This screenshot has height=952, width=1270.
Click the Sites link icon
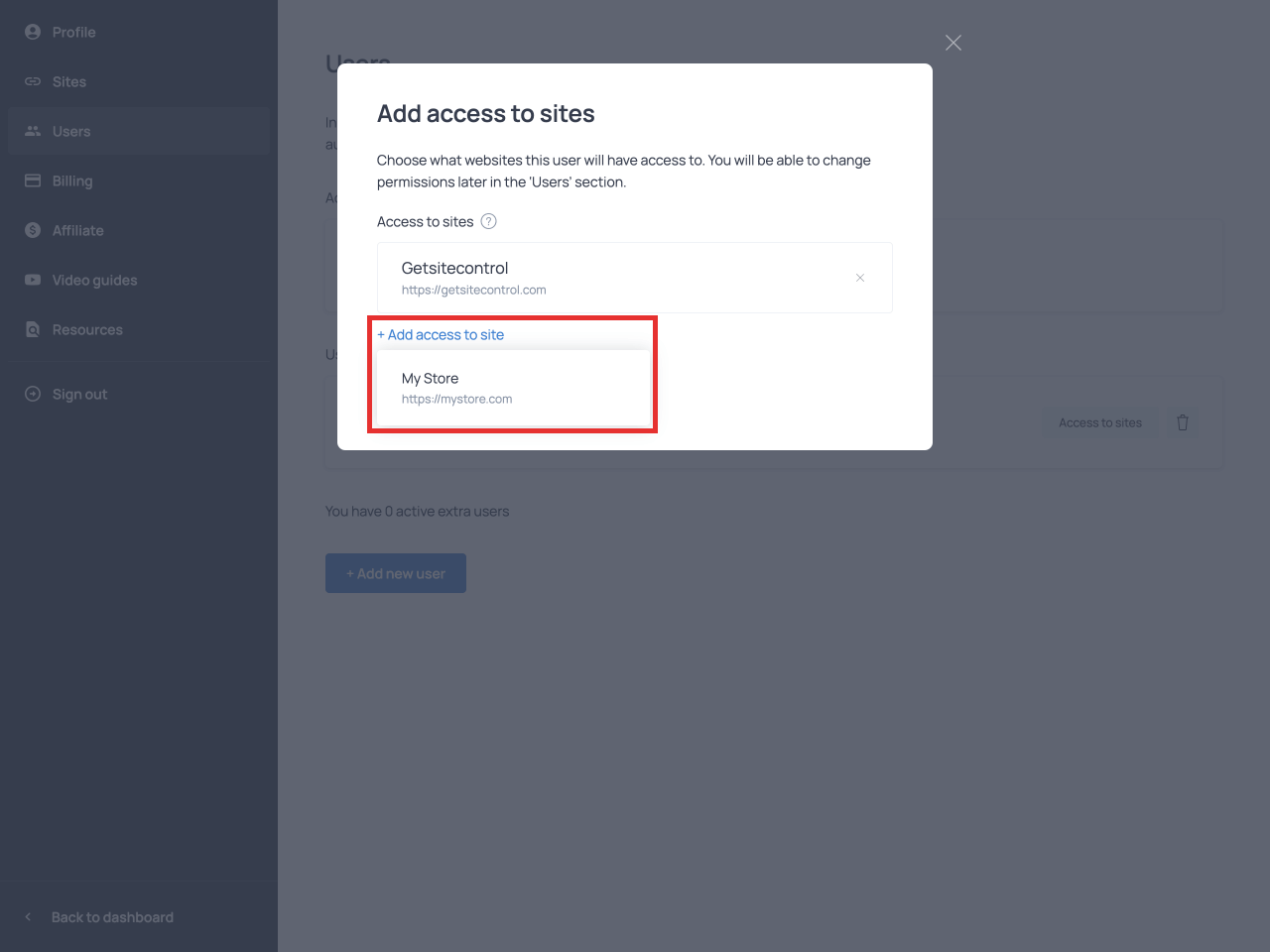[x=33, y=81]
